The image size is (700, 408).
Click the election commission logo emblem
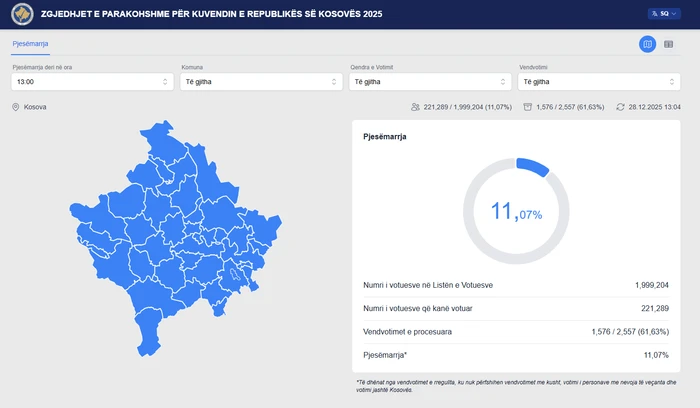click(21, 15)
